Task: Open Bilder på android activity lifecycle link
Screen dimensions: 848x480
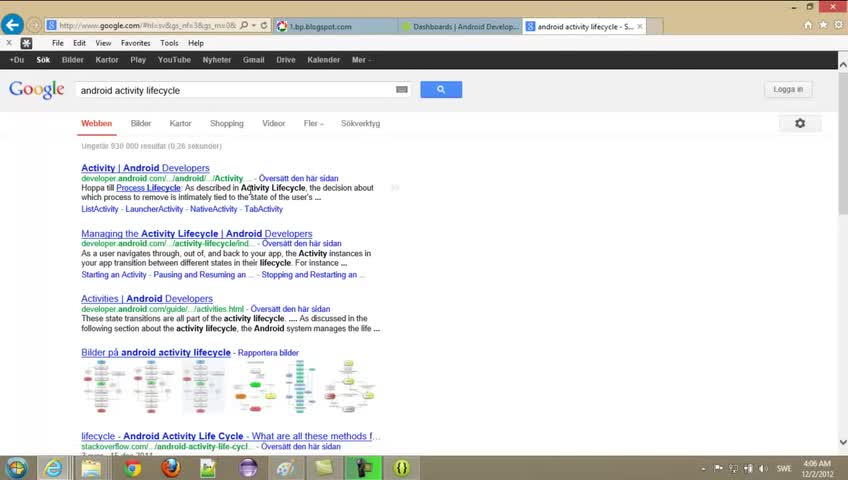Action: [156, 352]
